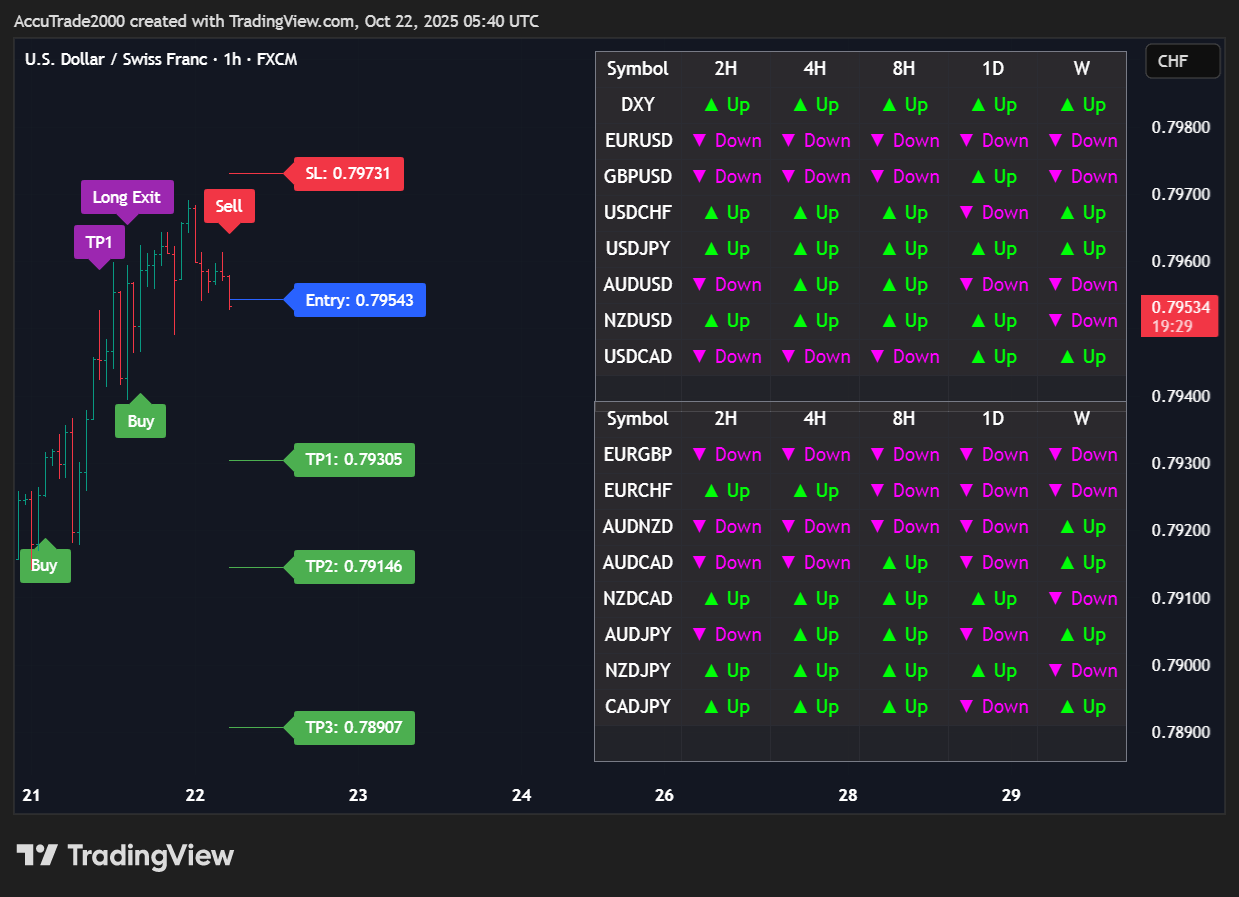Screen dimensions: 1239x897
Task: Click DXY 2H Up arrow cell
Action: (x=726, y=105)
